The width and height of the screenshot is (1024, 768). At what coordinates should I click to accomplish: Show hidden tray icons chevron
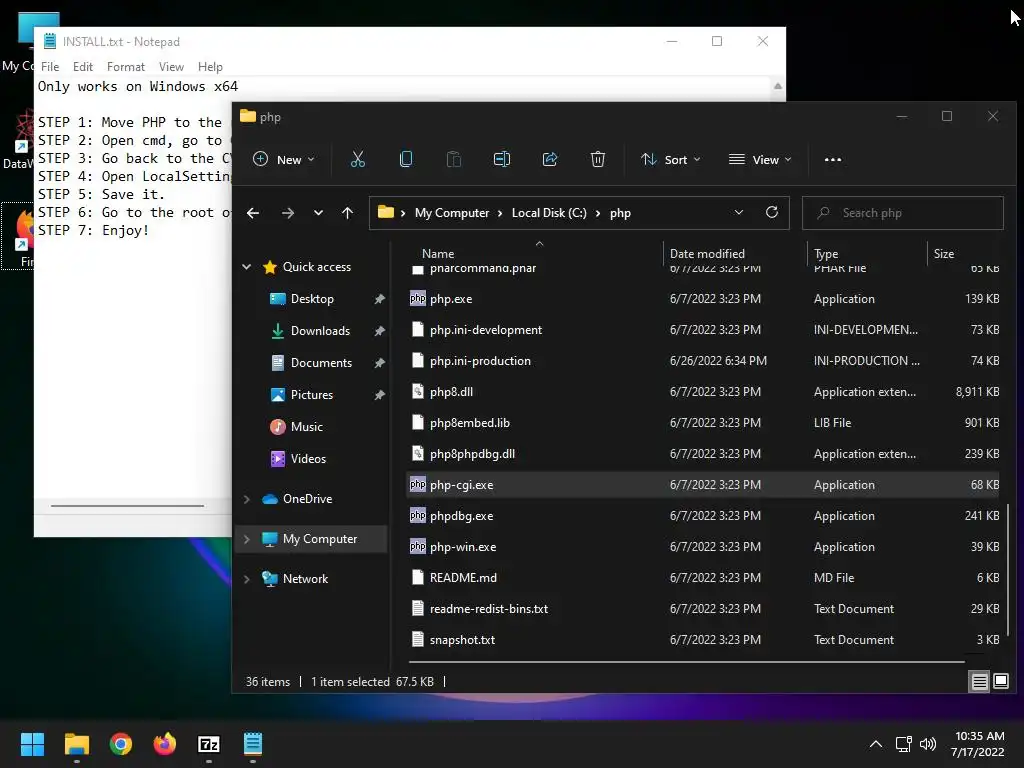(x=876, y=744)
